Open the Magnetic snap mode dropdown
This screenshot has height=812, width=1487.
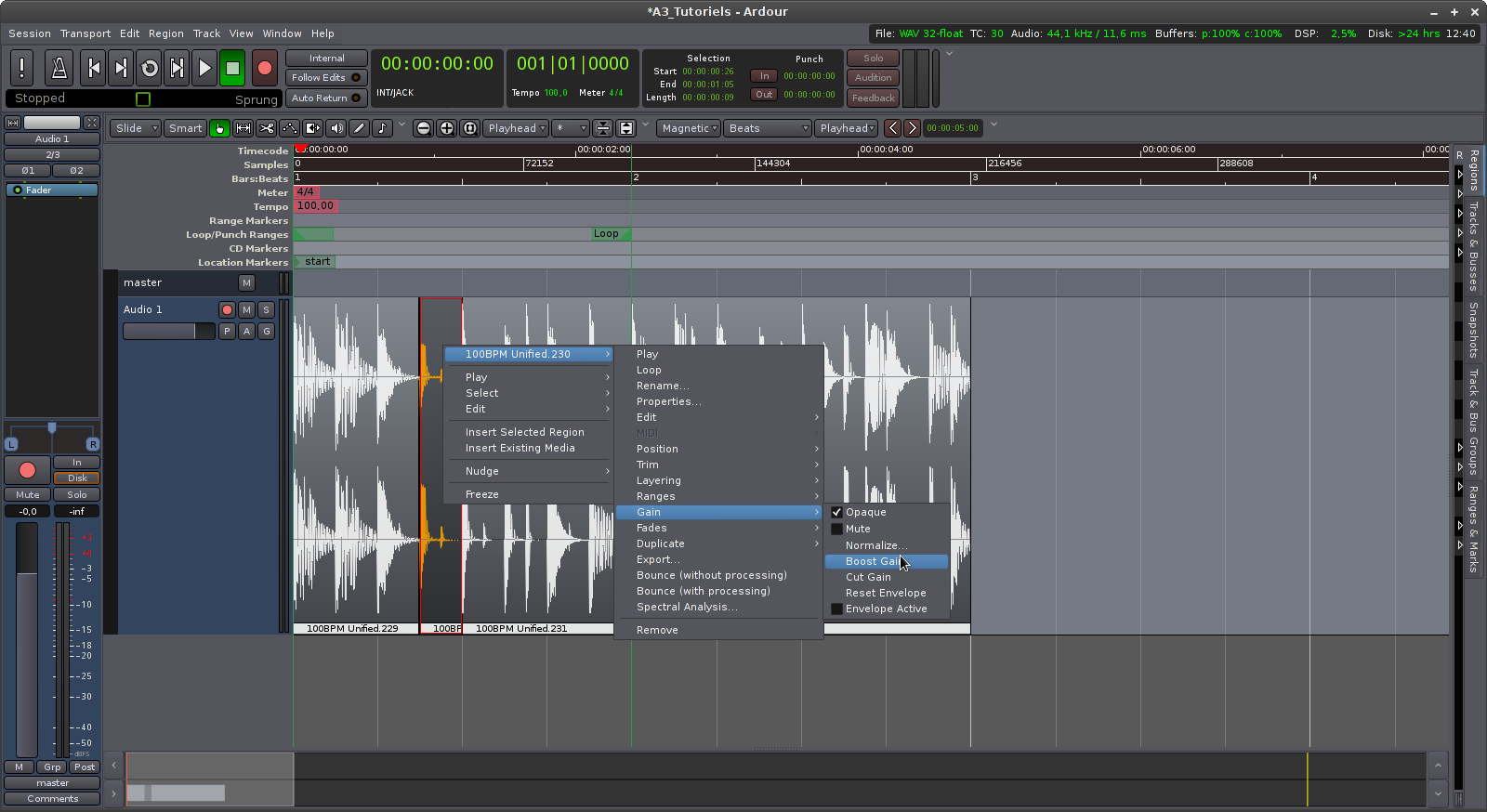(x=689, y=128)
